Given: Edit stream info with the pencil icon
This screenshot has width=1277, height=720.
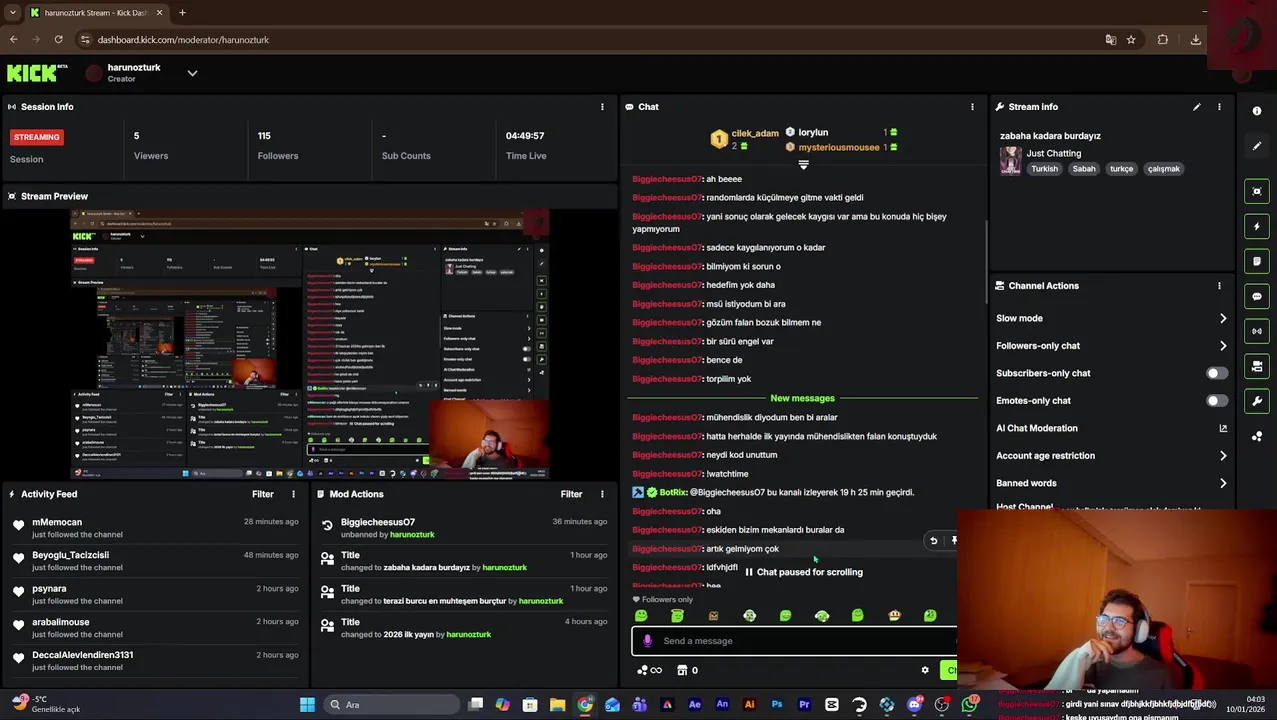Looking at the screenshot, I should pos(1197,107).
